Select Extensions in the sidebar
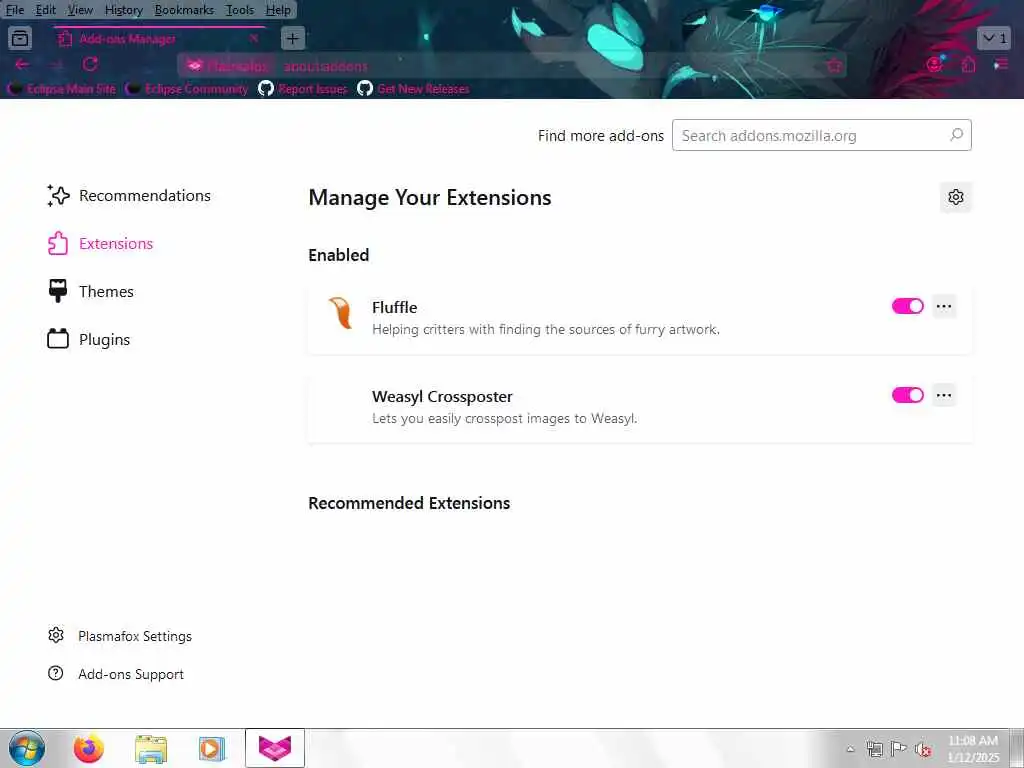1024x768 pixels. (100, 244)
